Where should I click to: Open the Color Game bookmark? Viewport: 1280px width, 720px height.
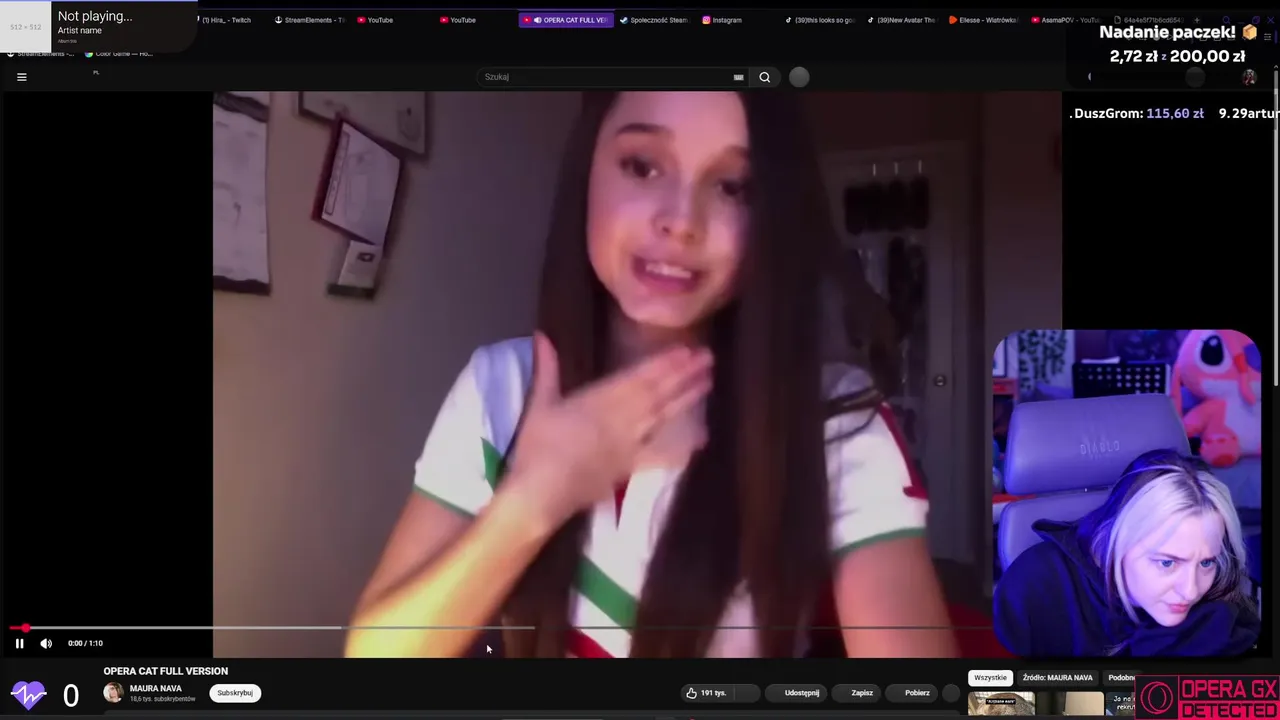pos(119,54)
